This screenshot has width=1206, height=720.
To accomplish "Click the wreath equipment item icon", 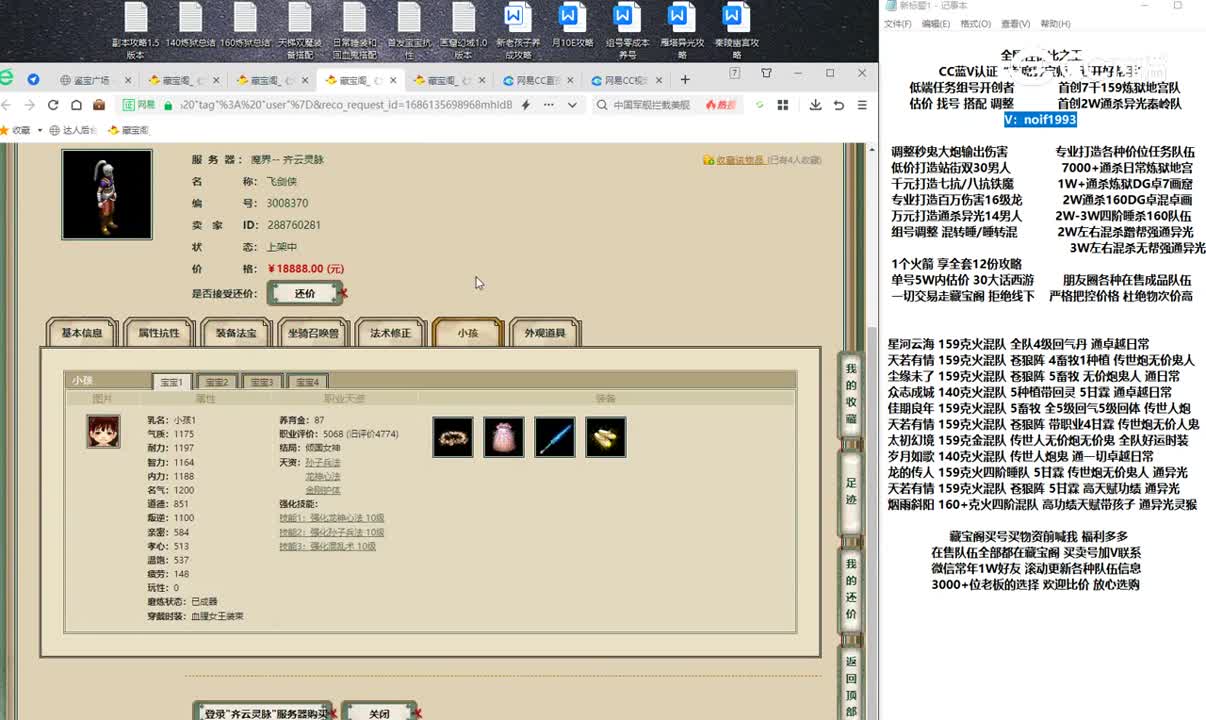I will click(x=453, y=438).
